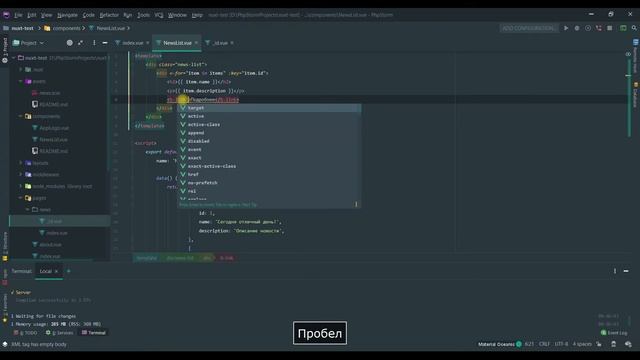Click the inspection eye widget above editor scrollbar

point(628,54)
